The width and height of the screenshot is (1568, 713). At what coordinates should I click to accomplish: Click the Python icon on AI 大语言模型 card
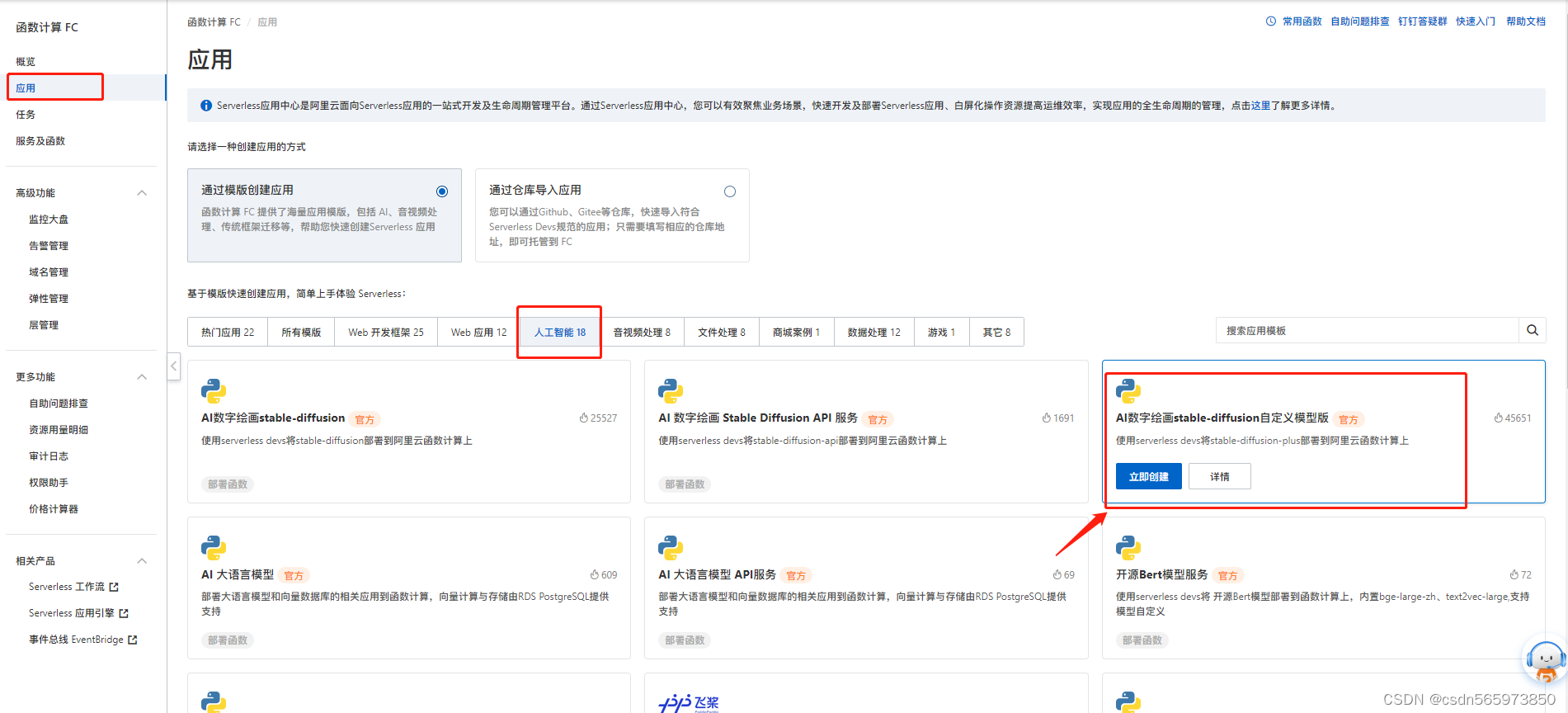[214, 548]
